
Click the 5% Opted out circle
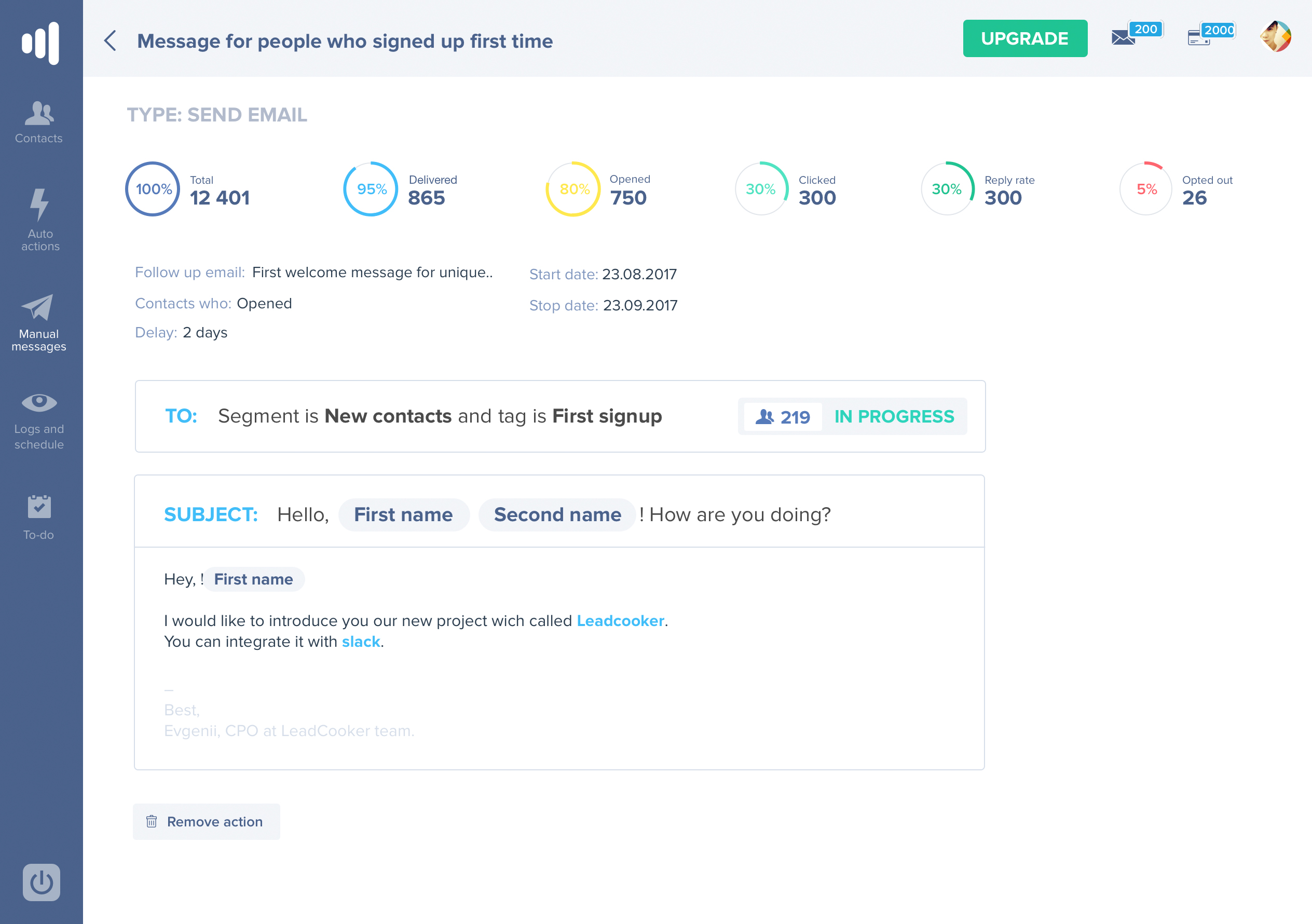[1146, 189]
